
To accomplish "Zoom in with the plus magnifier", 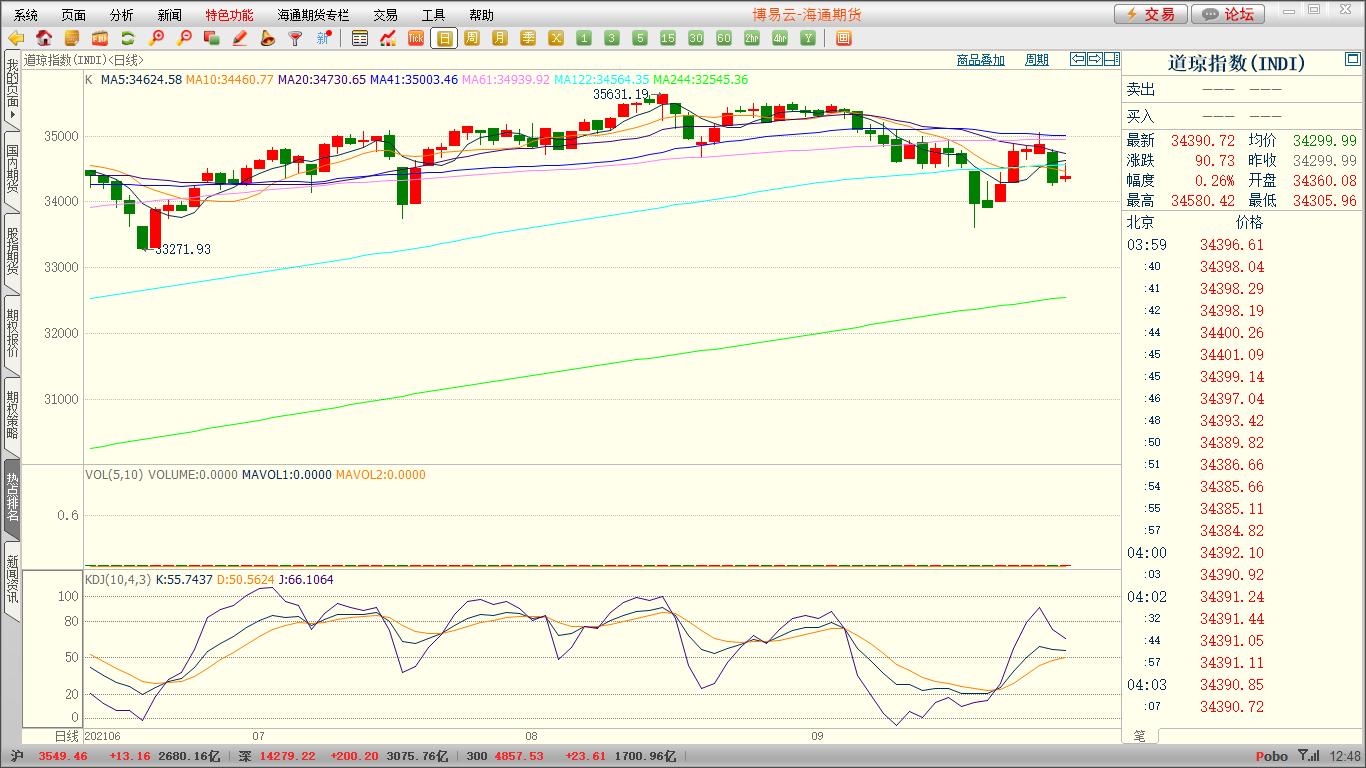I will point(156,38).
